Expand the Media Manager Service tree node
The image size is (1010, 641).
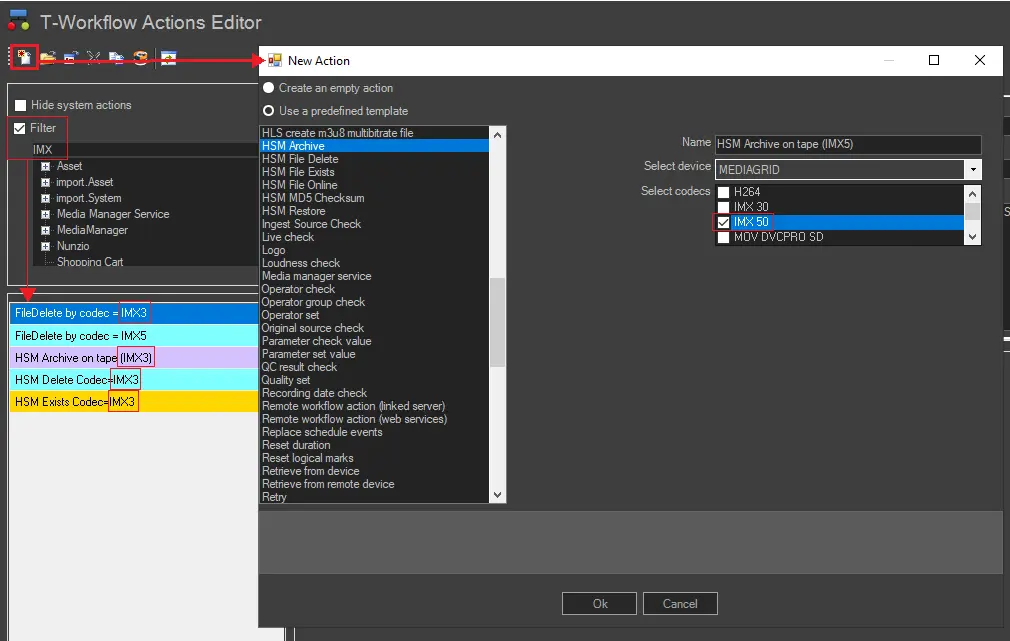(x=46, y=214)
